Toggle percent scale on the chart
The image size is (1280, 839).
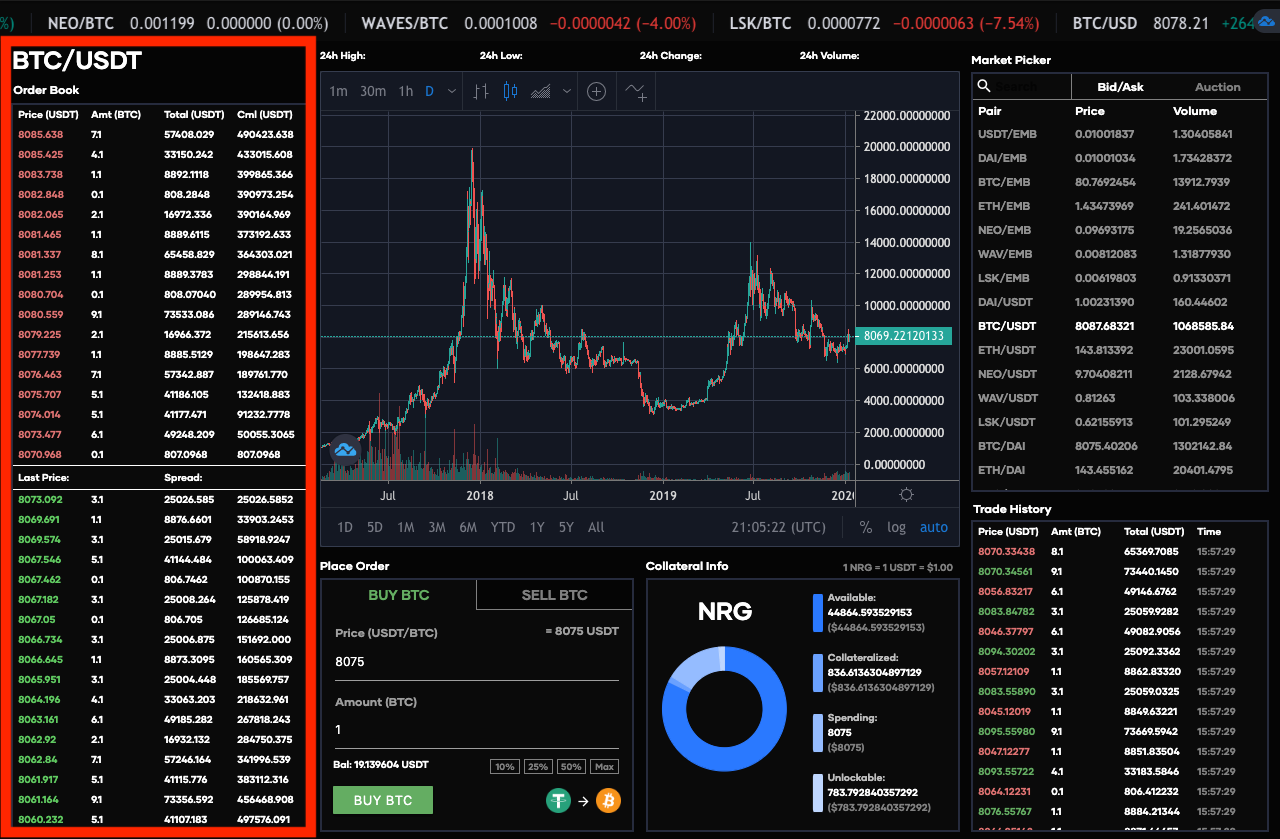(866, 527)
